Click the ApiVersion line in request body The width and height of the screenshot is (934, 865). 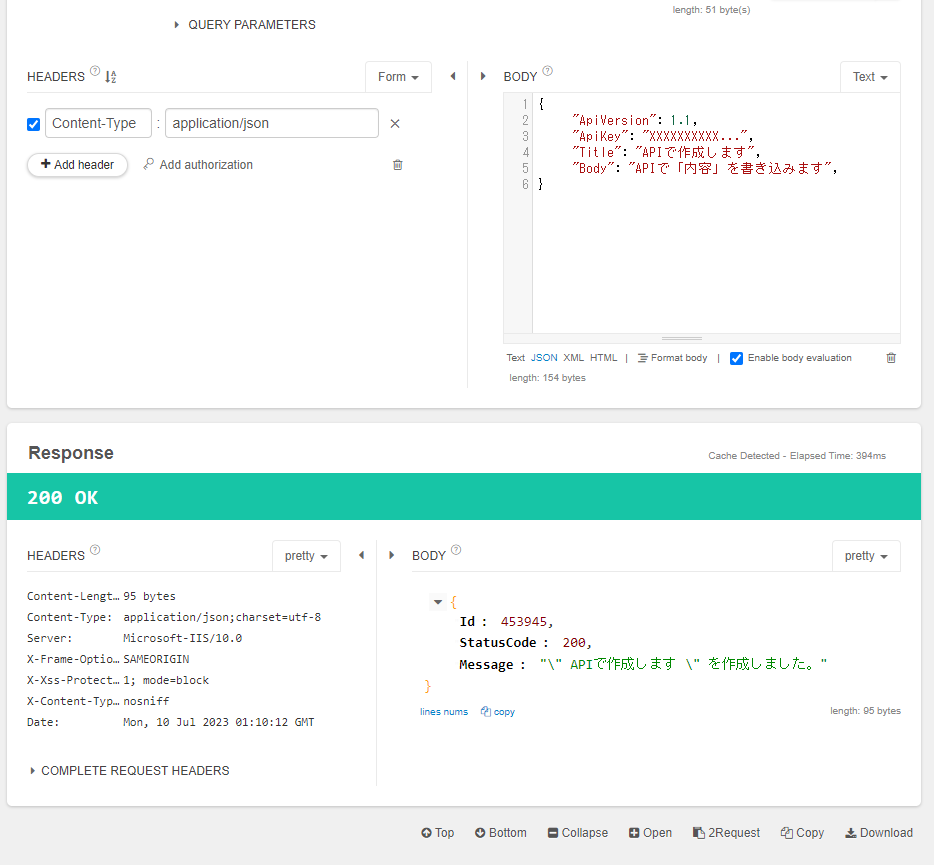point(634,120)
